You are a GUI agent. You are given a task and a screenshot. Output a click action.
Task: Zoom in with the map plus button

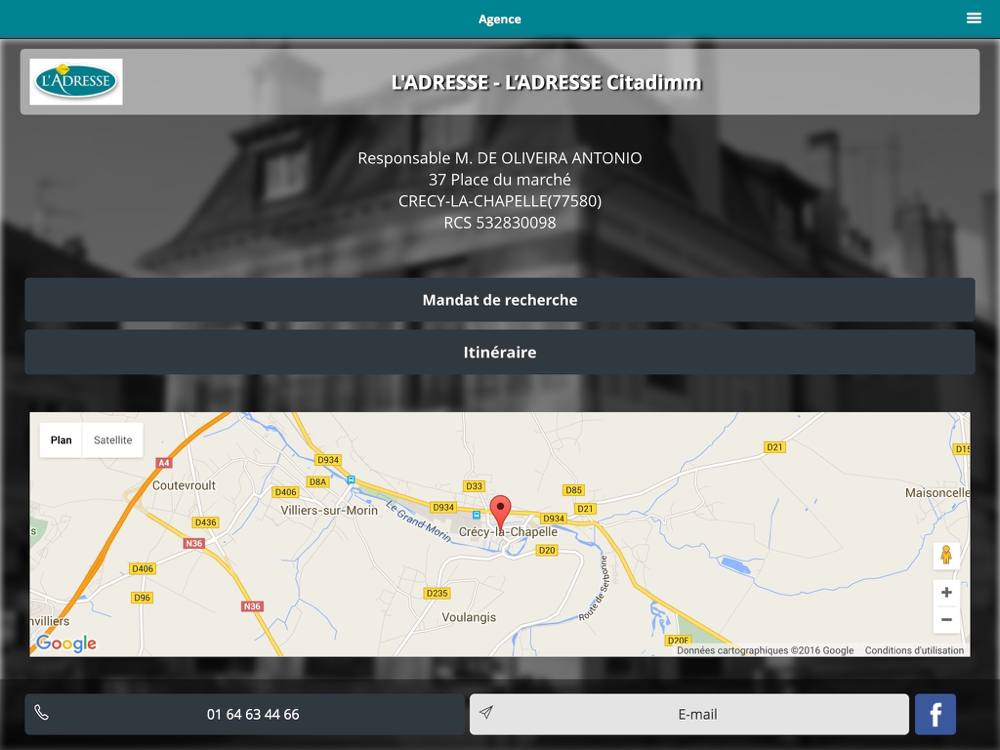946,592
